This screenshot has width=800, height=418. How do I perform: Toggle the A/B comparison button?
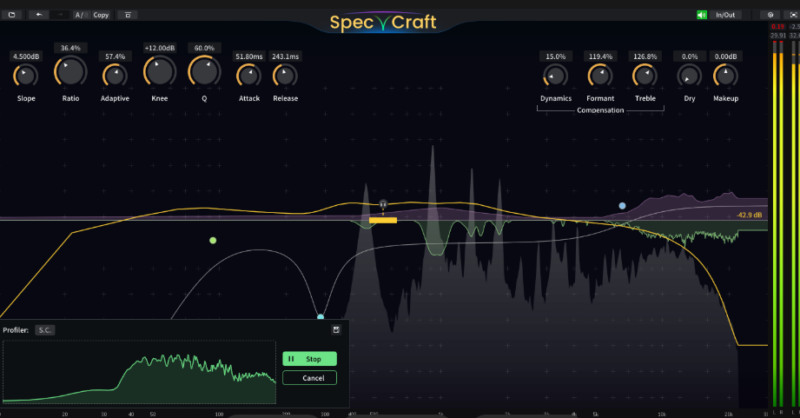coord(82,15)
